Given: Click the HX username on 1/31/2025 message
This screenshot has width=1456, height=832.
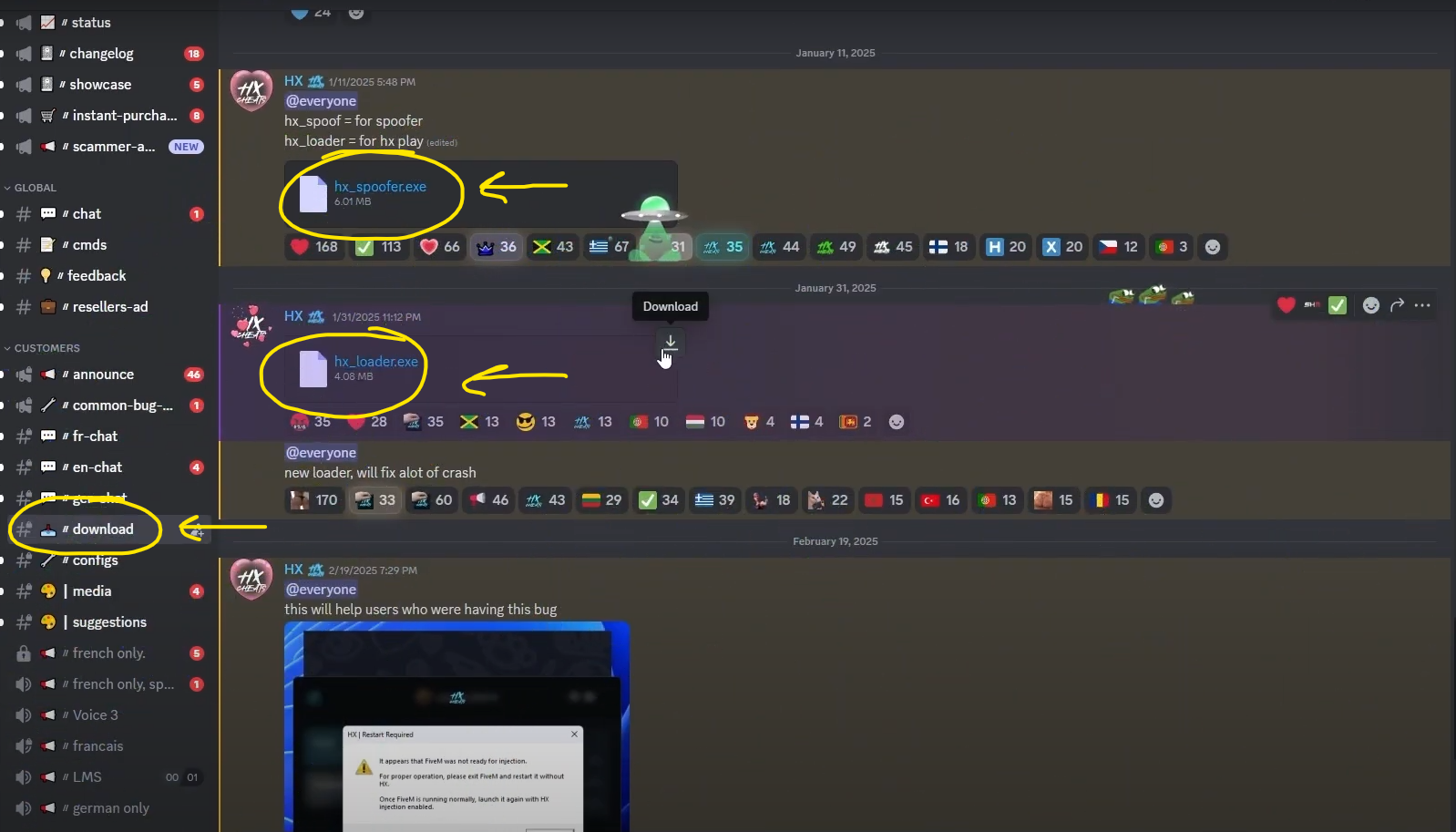Looking at the screenshot, I should pyautogui.click(x=293, y=316).
